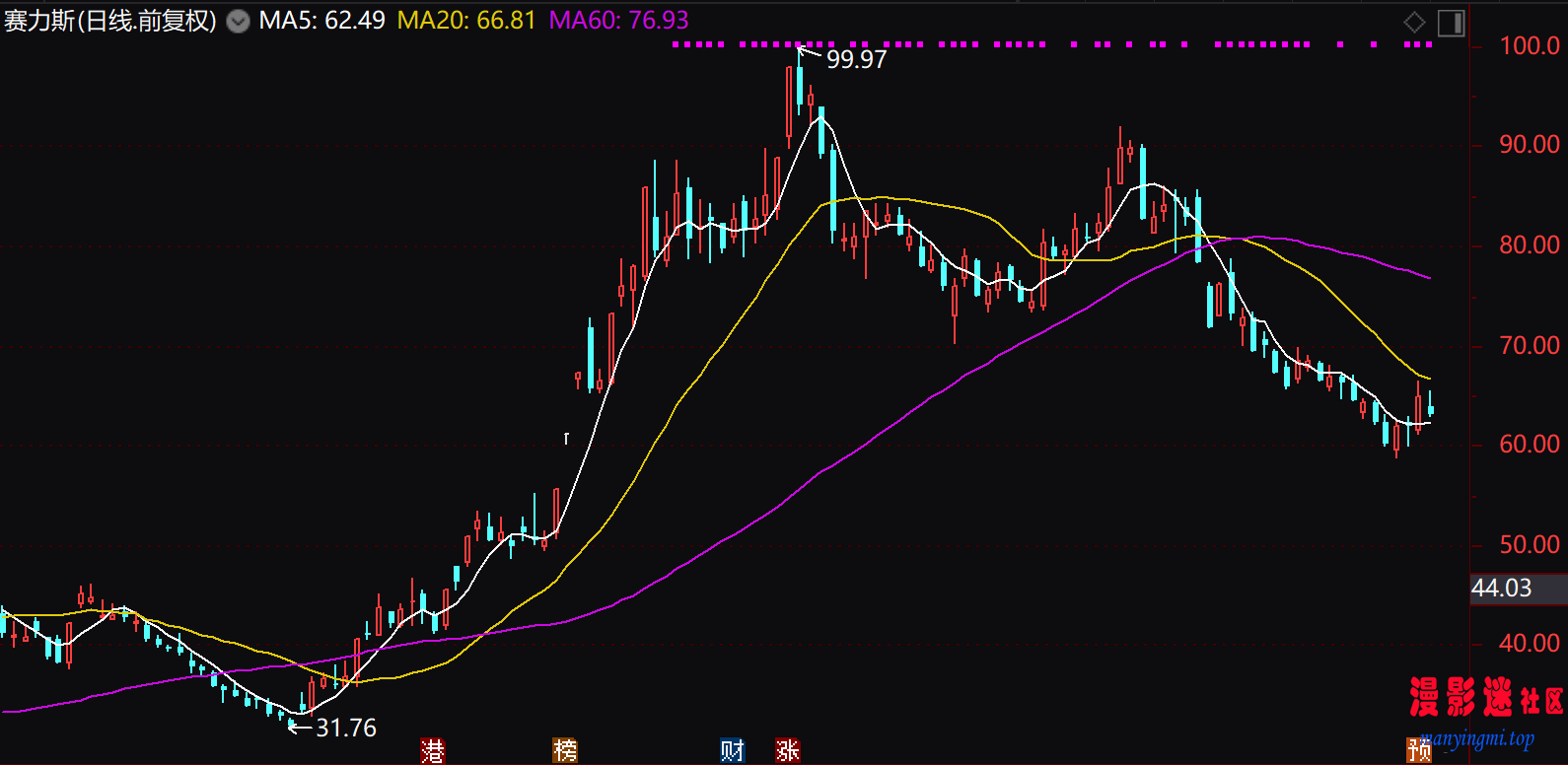Click the 90.00 axis price label
The height and width of the screenshot is (765, 1568).
[x=1530, y=145]
